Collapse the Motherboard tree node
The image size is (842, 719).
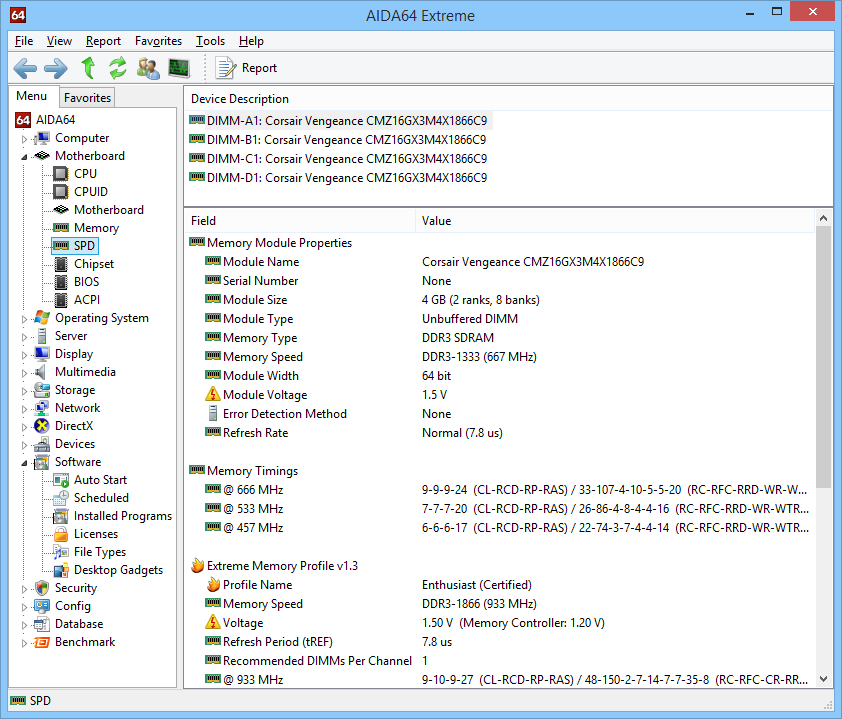[25, 157]
